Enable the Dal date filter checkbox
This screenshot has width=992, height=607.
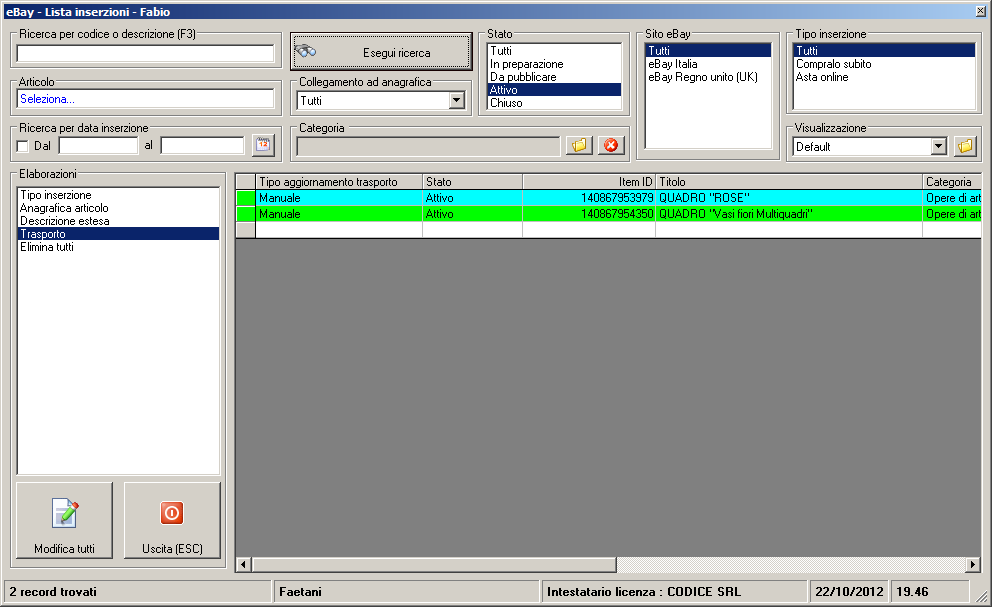pyautogui.click(x=23, y=146)
